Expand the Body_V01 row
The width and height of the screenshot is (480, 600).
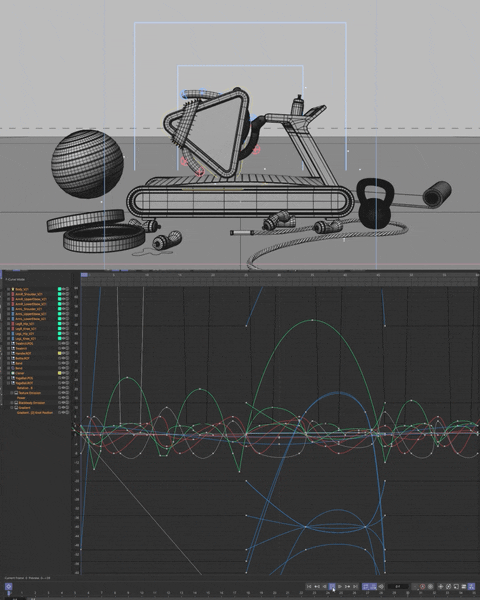tap(8, 289)
